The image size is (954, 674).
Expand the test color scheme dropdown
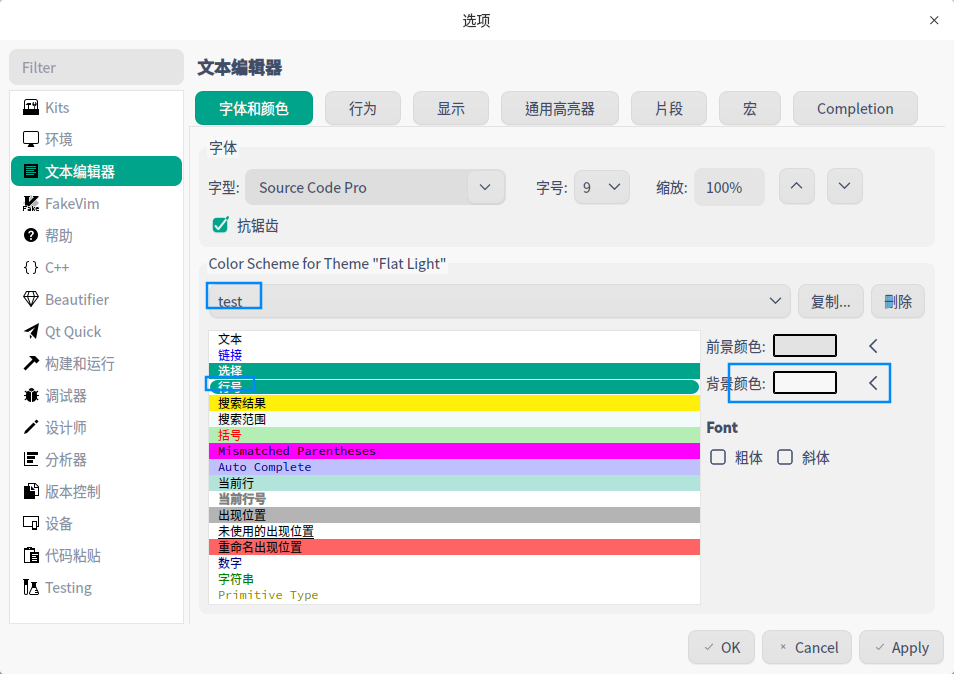click(x=499, y=301)
